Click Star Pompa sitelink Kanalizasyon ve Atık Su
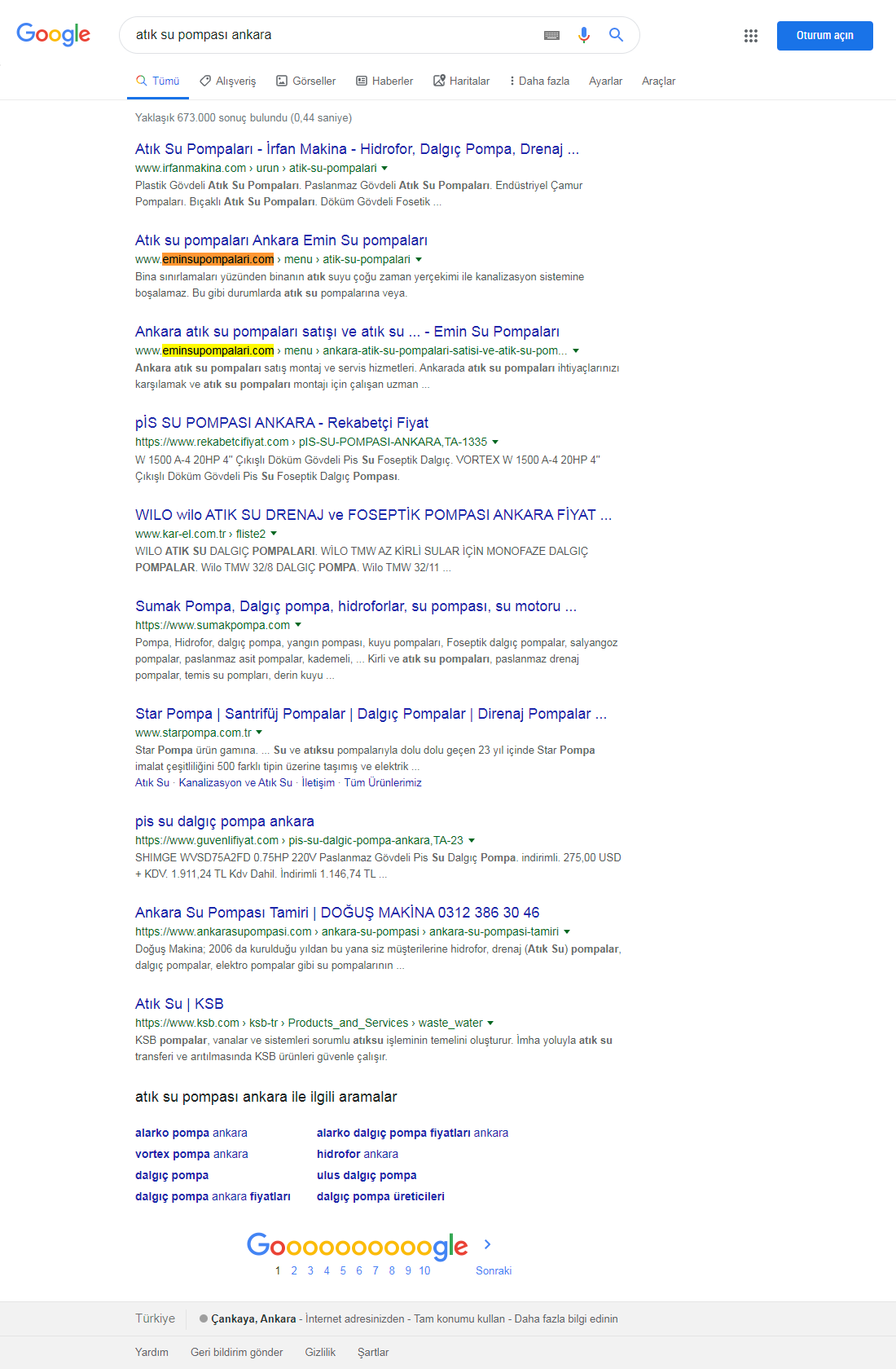Viewport: 896px width, 1369px height. click(x=235, y=782)
